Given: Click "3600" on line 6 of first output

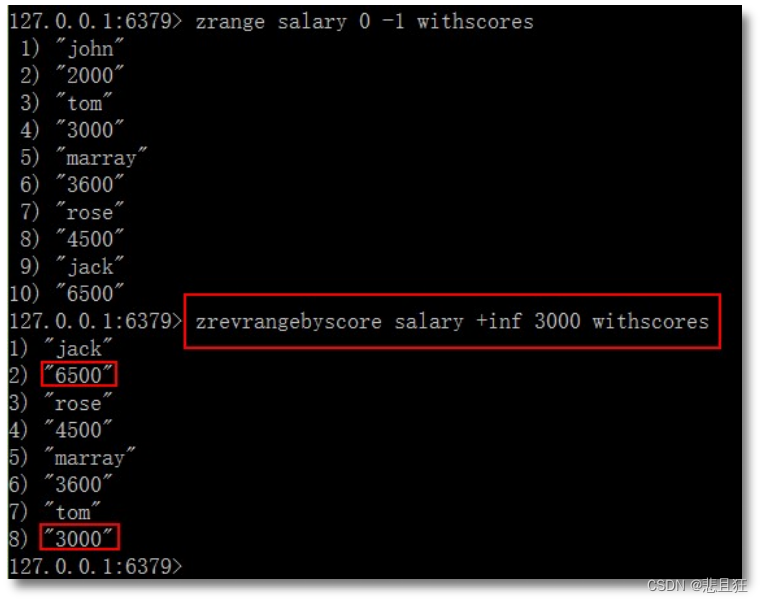Looking at the screenshot, I should (x=90, y=184).
